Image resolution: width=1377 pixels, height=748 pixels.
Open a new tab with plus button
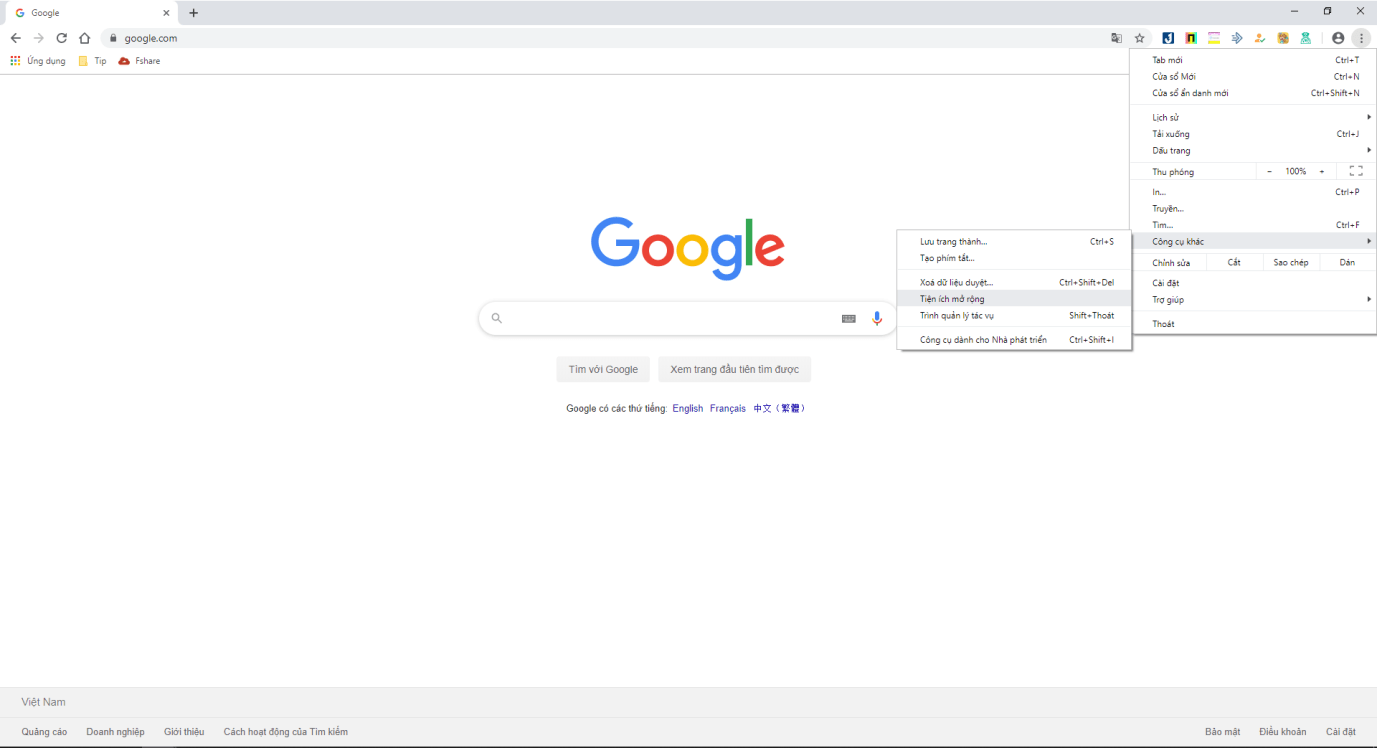click(x=194, y=13)
